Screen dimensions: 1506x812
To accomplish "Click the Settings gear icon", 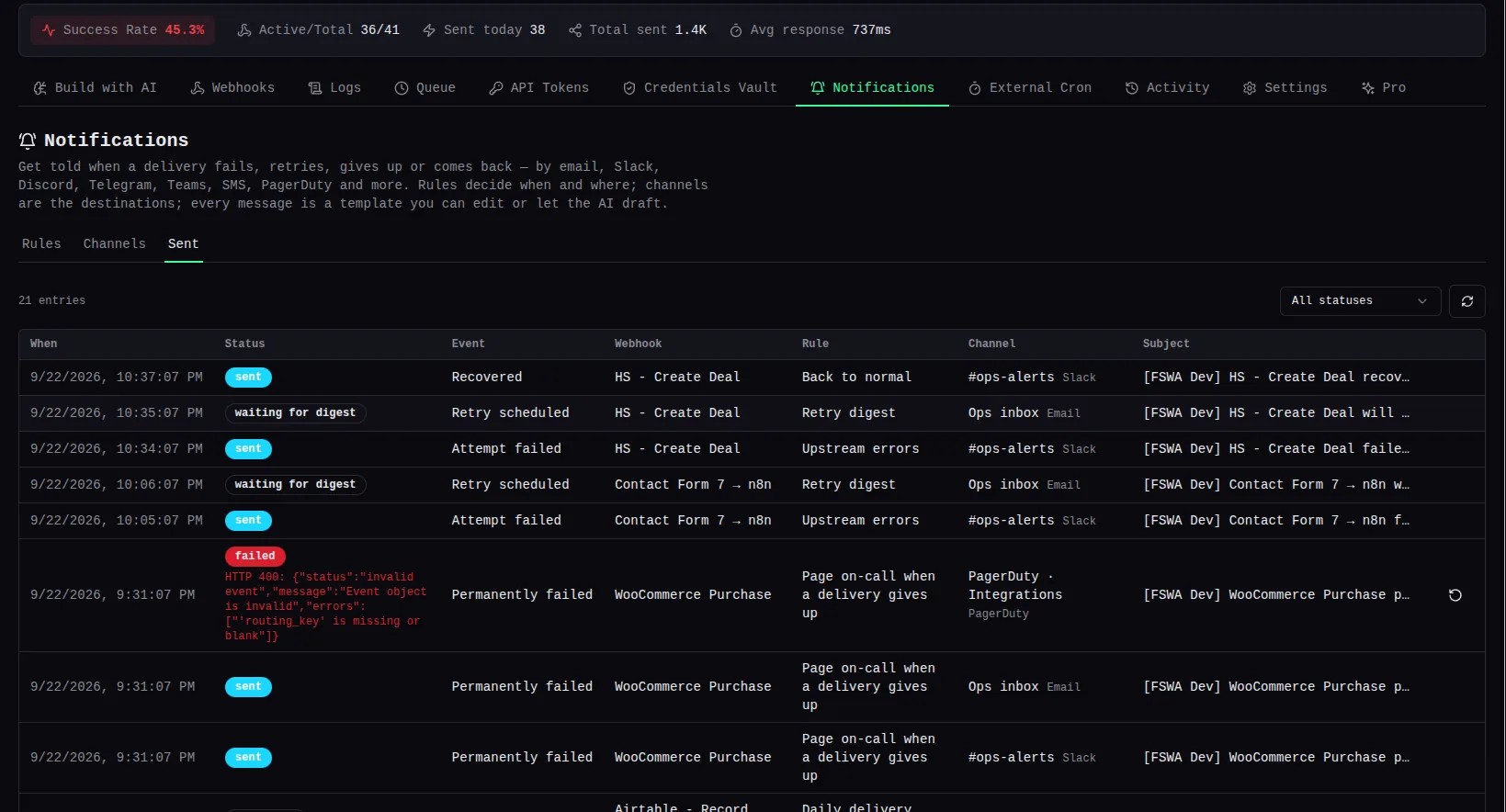I will click(1250, 88).
